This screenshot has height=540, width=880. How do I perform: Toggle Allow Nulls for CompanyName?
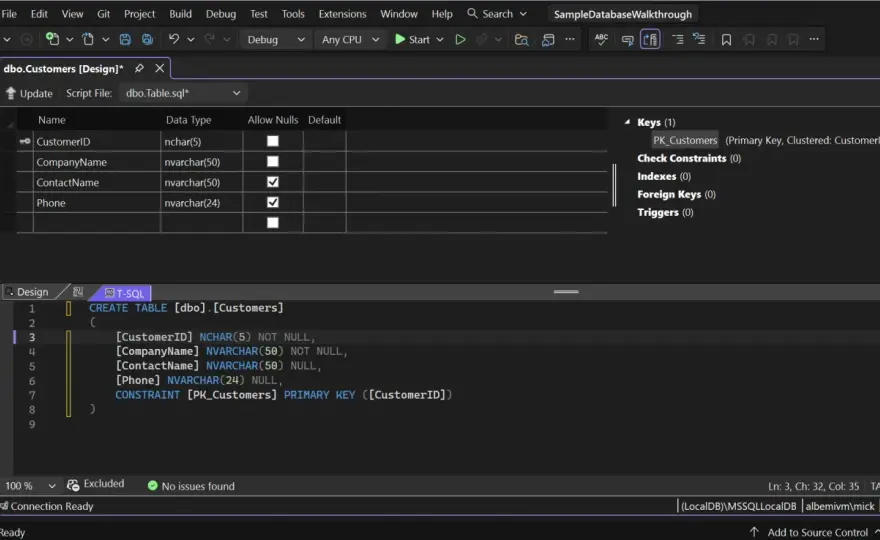coord(273,162)
